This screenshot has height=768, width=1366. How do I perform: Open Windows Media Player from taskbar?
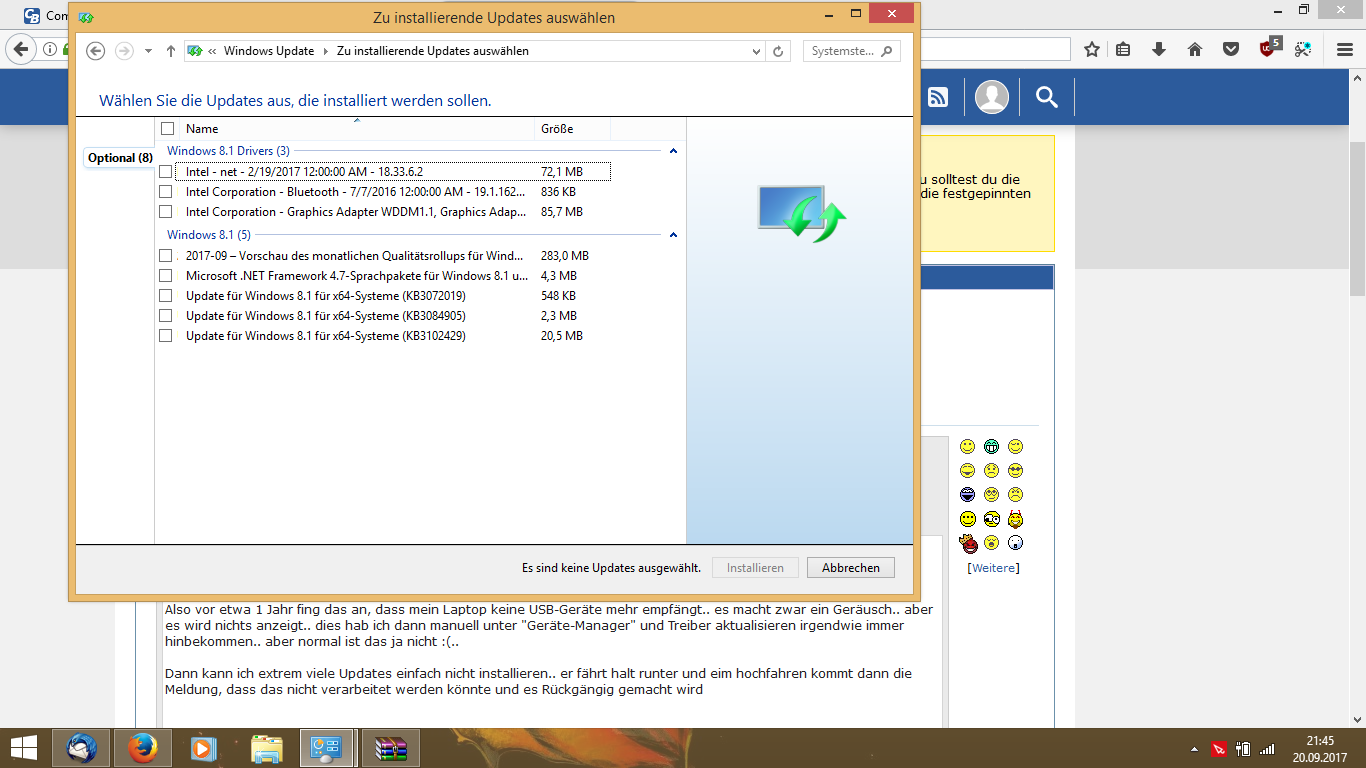204,748
